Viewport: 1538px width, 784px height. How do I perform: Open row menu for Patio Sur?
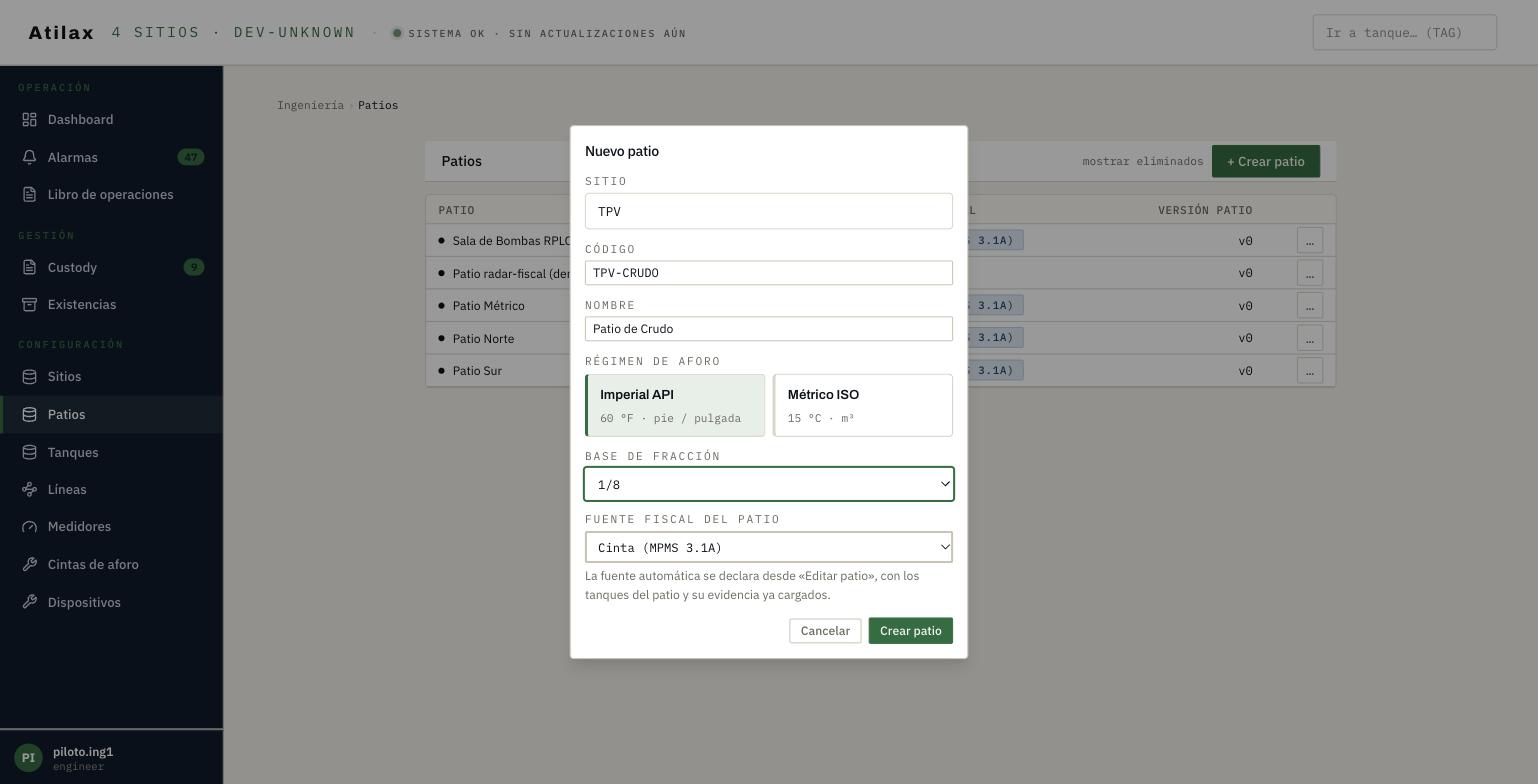[1310, 370]
